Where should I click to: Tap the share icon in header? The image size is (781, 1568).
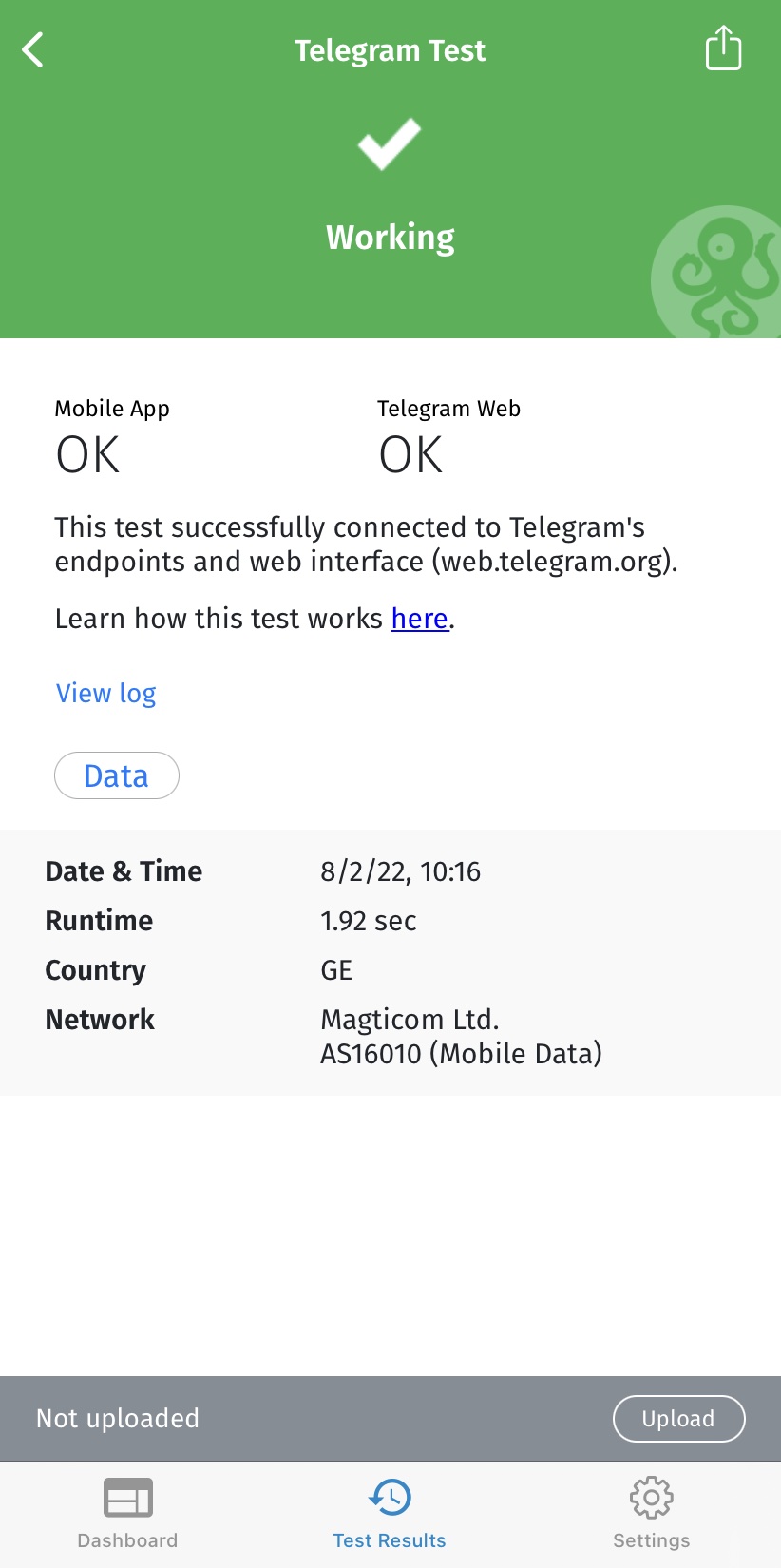[723, 48]
